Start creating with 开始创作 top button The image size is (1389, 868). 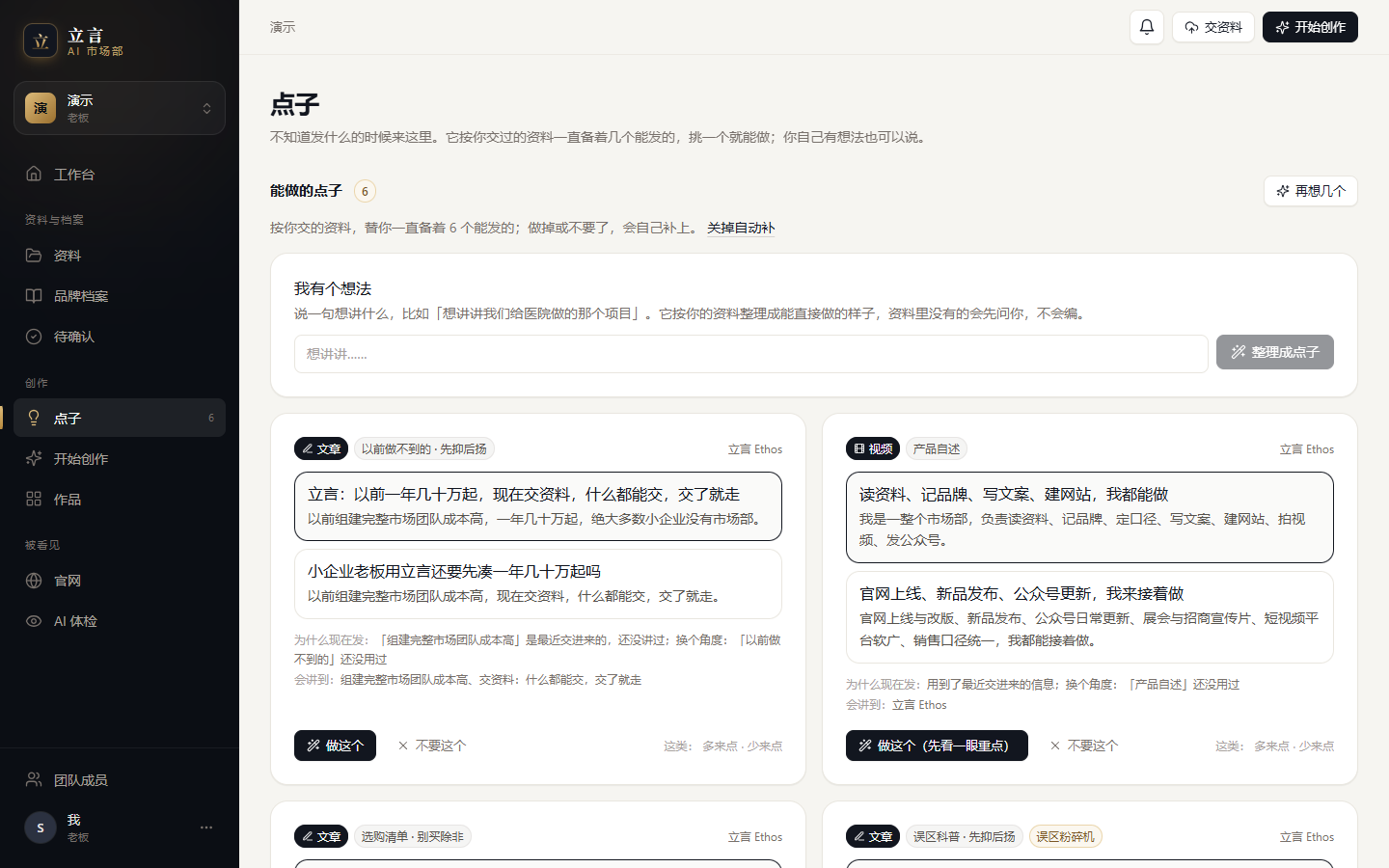pos(1310,27)
